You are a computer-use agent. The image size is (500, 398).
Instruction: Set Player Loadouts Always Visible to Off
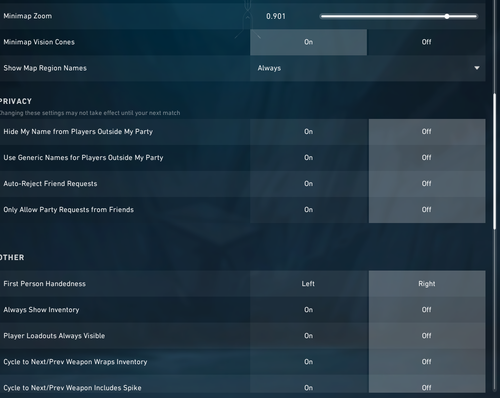(427, 336)
